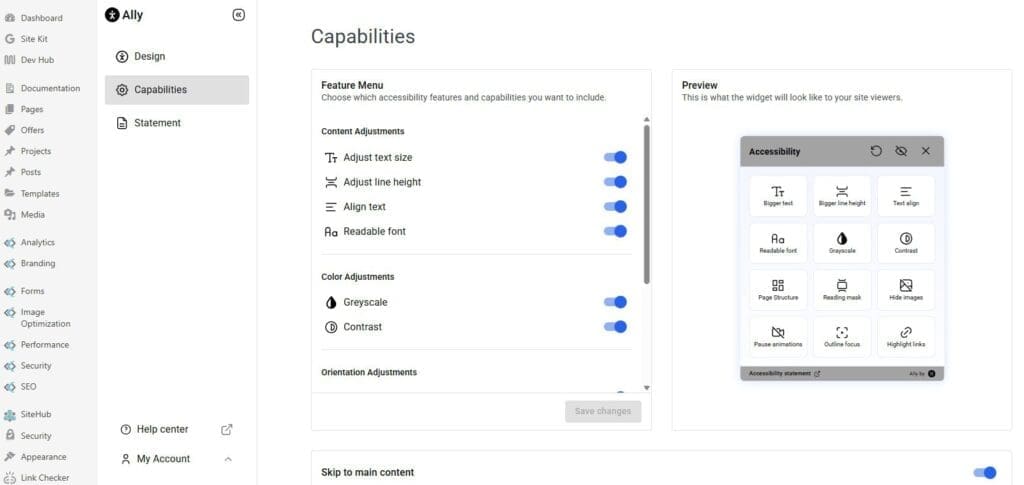Select the Hide images tile in preview
The height and width of the screenshot is (485, 1024).
(x=906, y=290)
